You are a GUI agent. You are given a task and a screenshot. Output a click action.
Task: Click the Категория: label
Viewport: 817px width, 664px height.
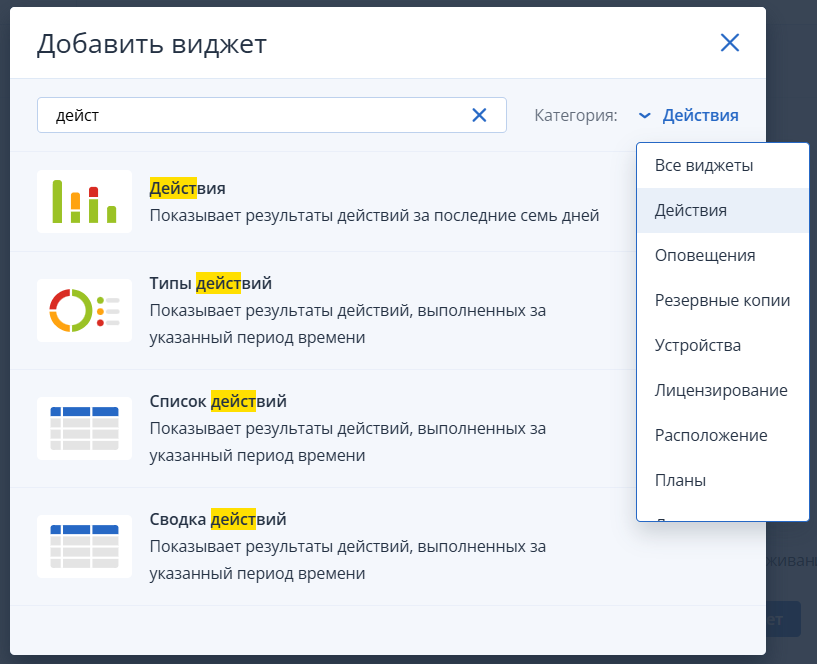click(576, 115)
